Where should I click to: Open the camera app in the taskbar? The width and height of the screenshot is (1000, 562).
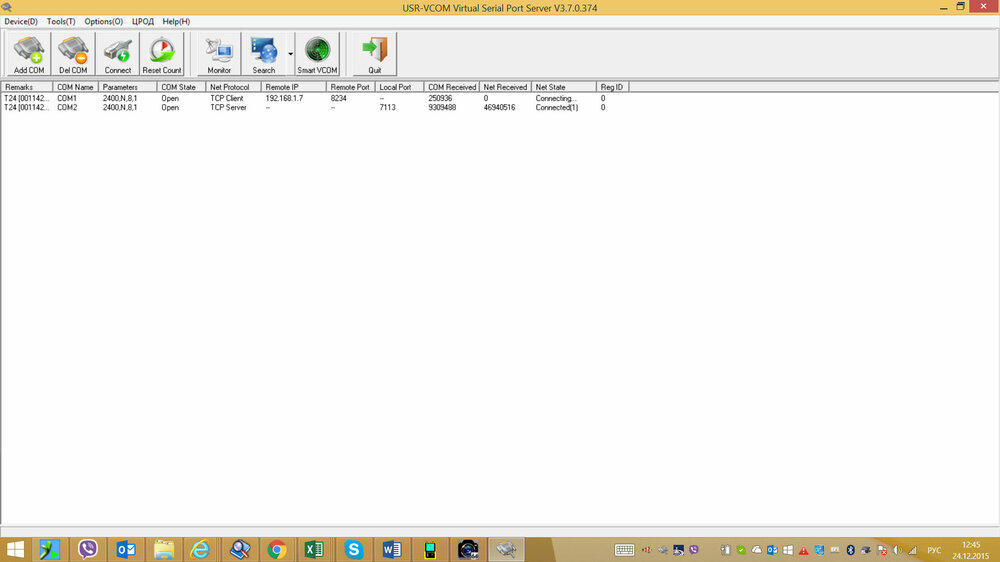pyautogui.click(x=467, y=549)
